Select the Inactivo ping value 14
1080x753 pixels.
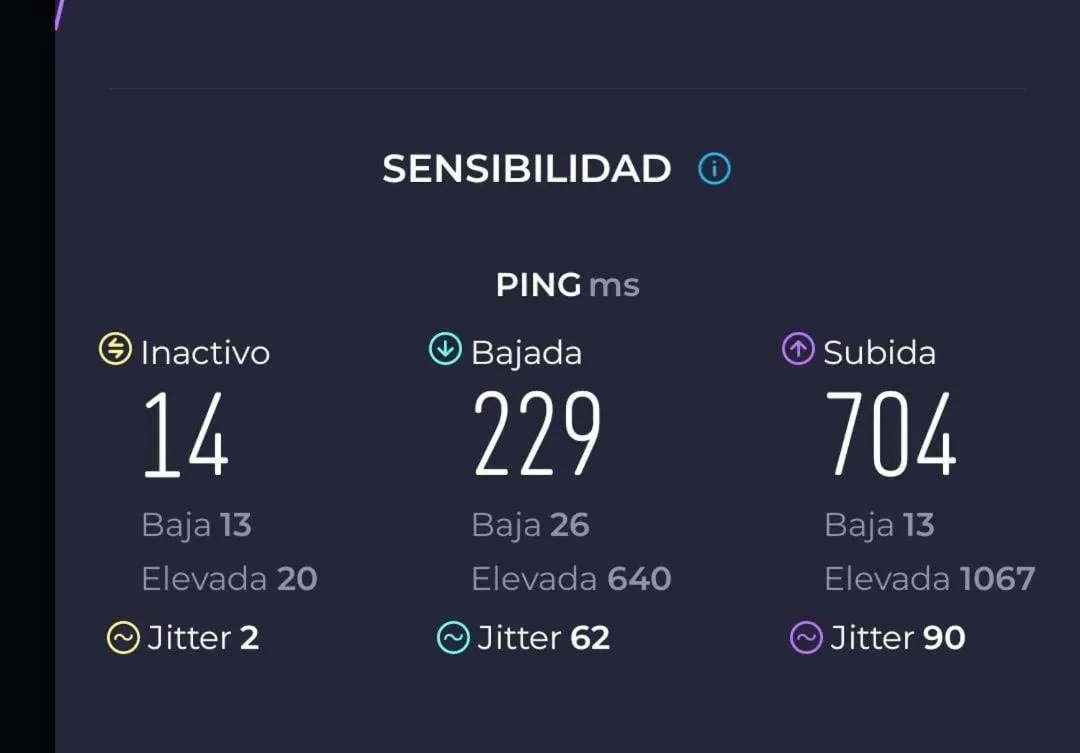186,435
